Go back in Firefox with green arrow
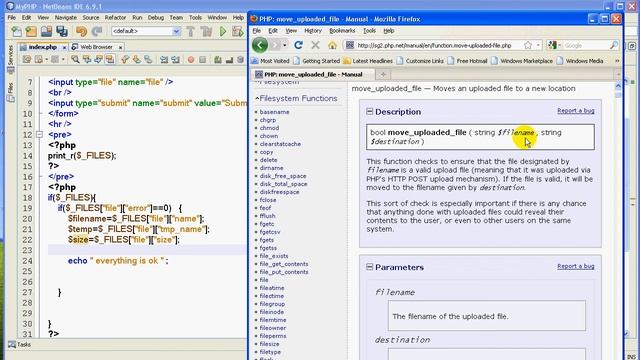The image size is (640, 360). pyautogui.click(x=260, y=45)
